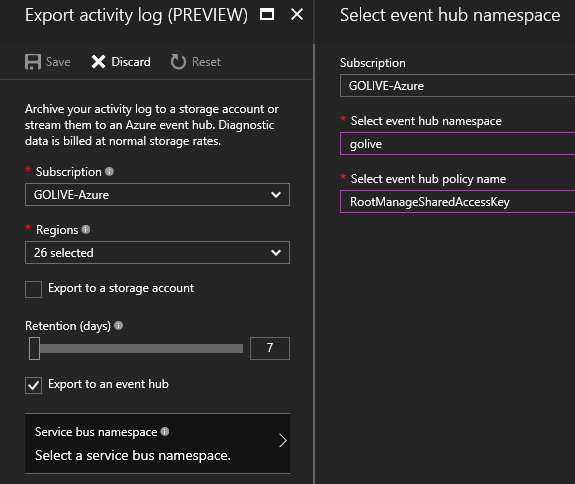Screen dimensions: 575x484
Task: Click the Service bus namespace info icon
Action: tap(165, 431)
